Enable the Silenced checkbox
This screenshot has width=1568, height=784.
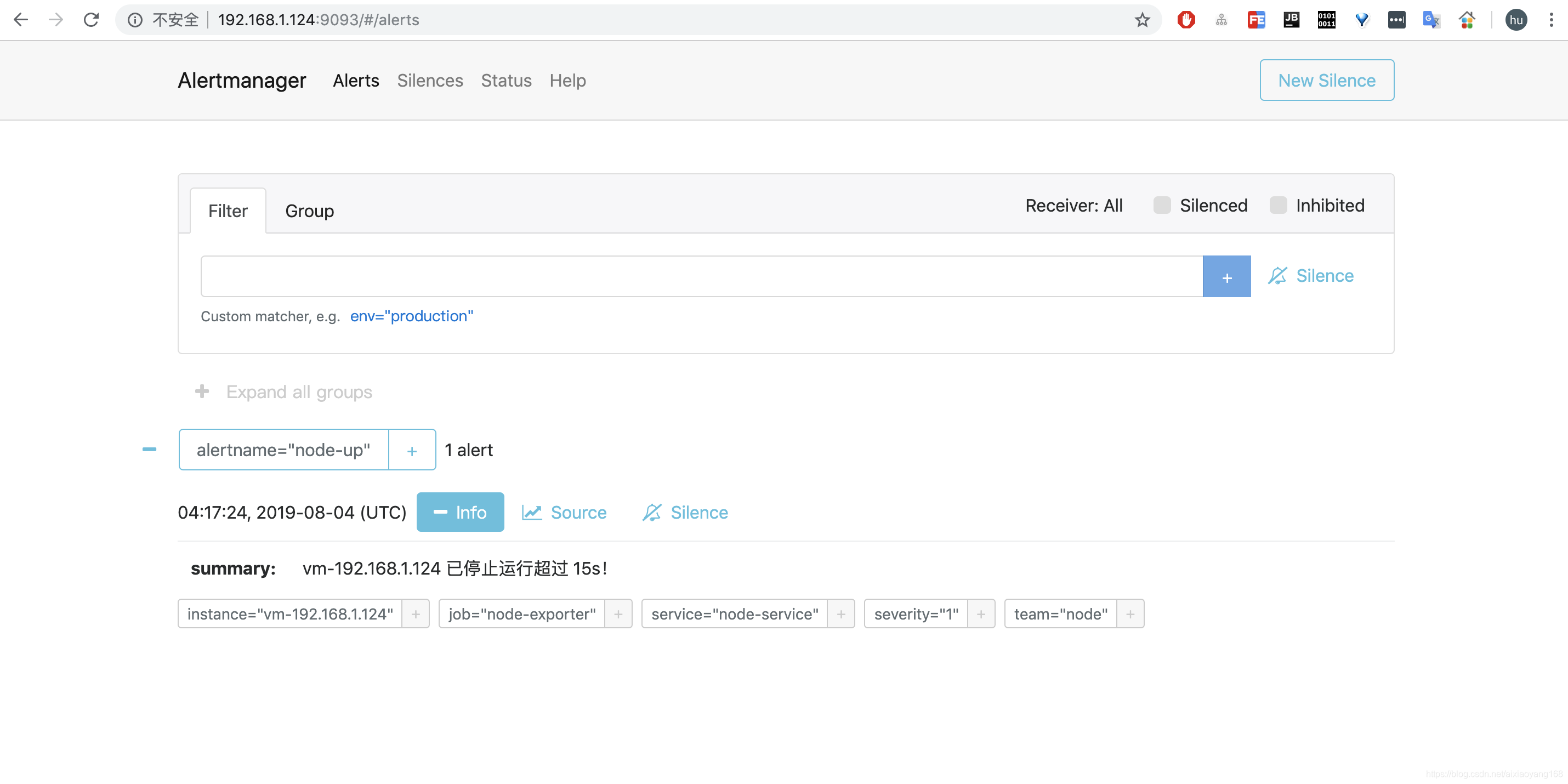point(1161,205)
